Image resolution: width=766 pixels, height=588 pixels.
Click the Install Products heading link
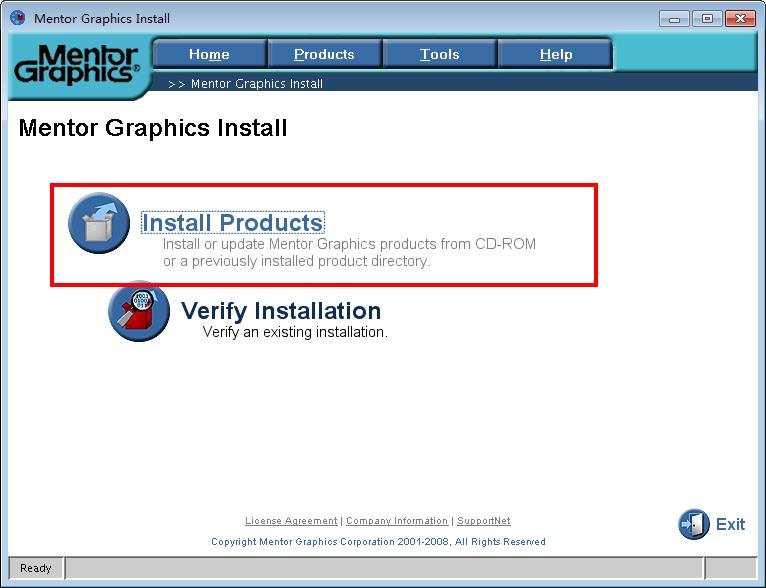(233, 223)
